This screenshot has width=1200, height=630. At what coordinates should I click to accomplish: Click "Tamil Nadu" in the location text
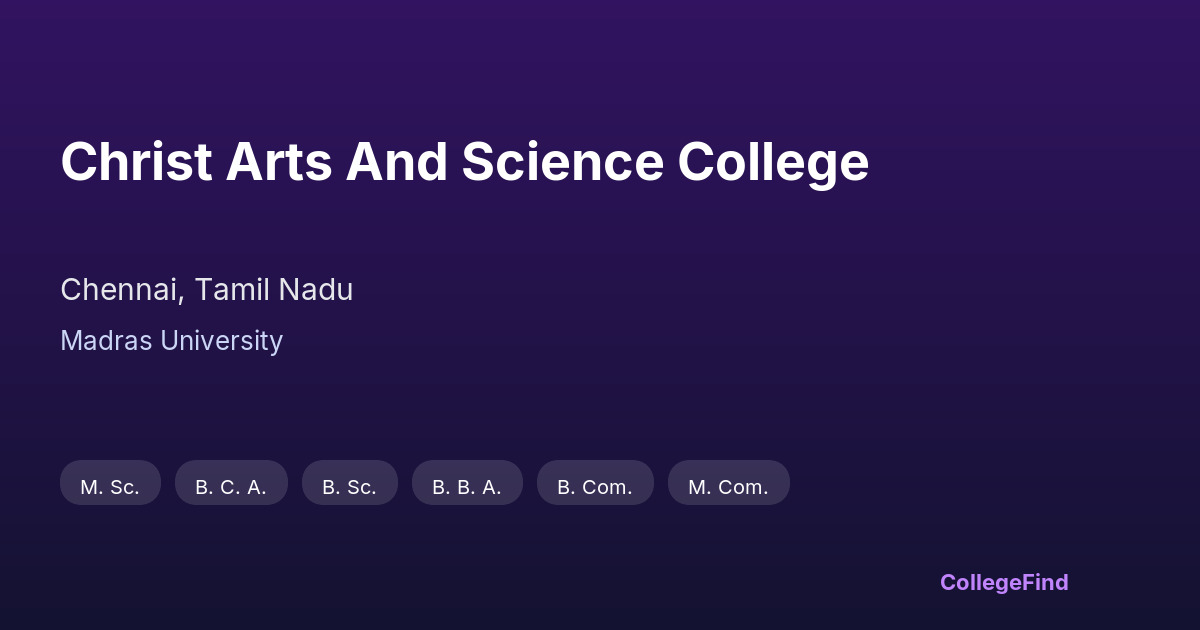[273, 290]
